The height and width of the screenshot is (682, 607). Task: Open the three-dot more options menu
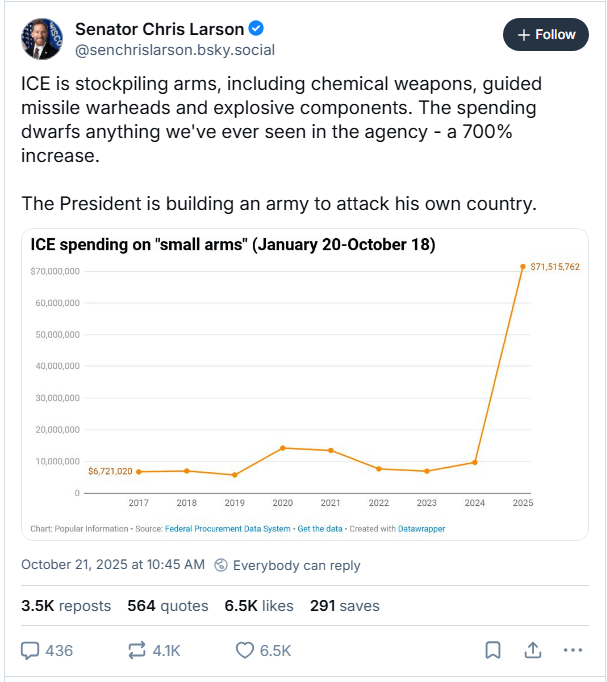[x=572, y=650]
